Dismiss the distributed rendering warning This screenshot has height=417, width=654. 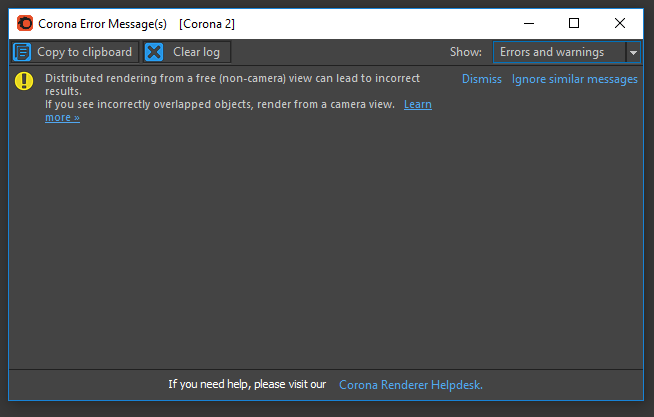point(482,79)
